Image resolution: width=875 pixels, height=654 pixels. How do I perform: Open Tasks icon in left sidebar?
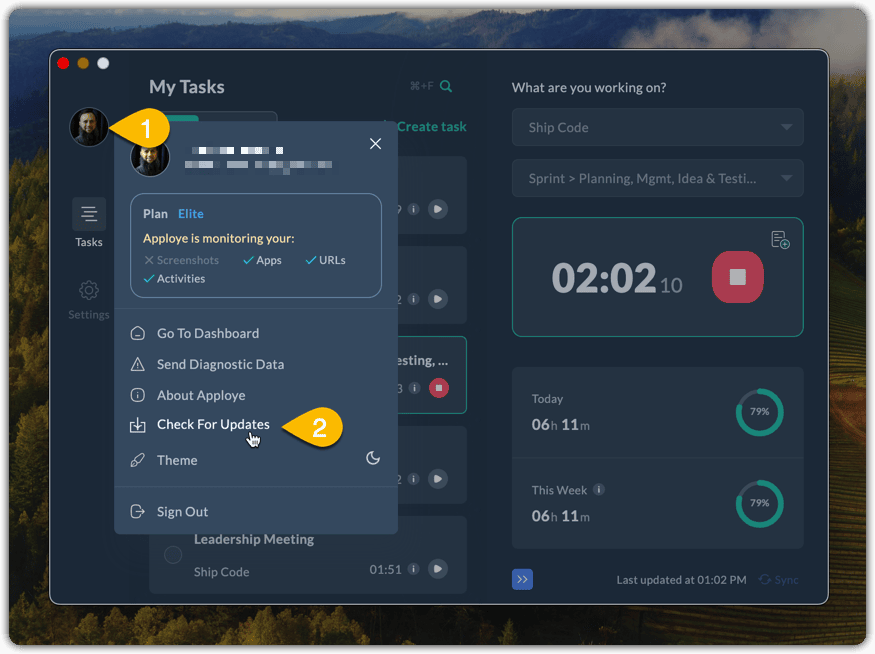click(x=89, y=214)
